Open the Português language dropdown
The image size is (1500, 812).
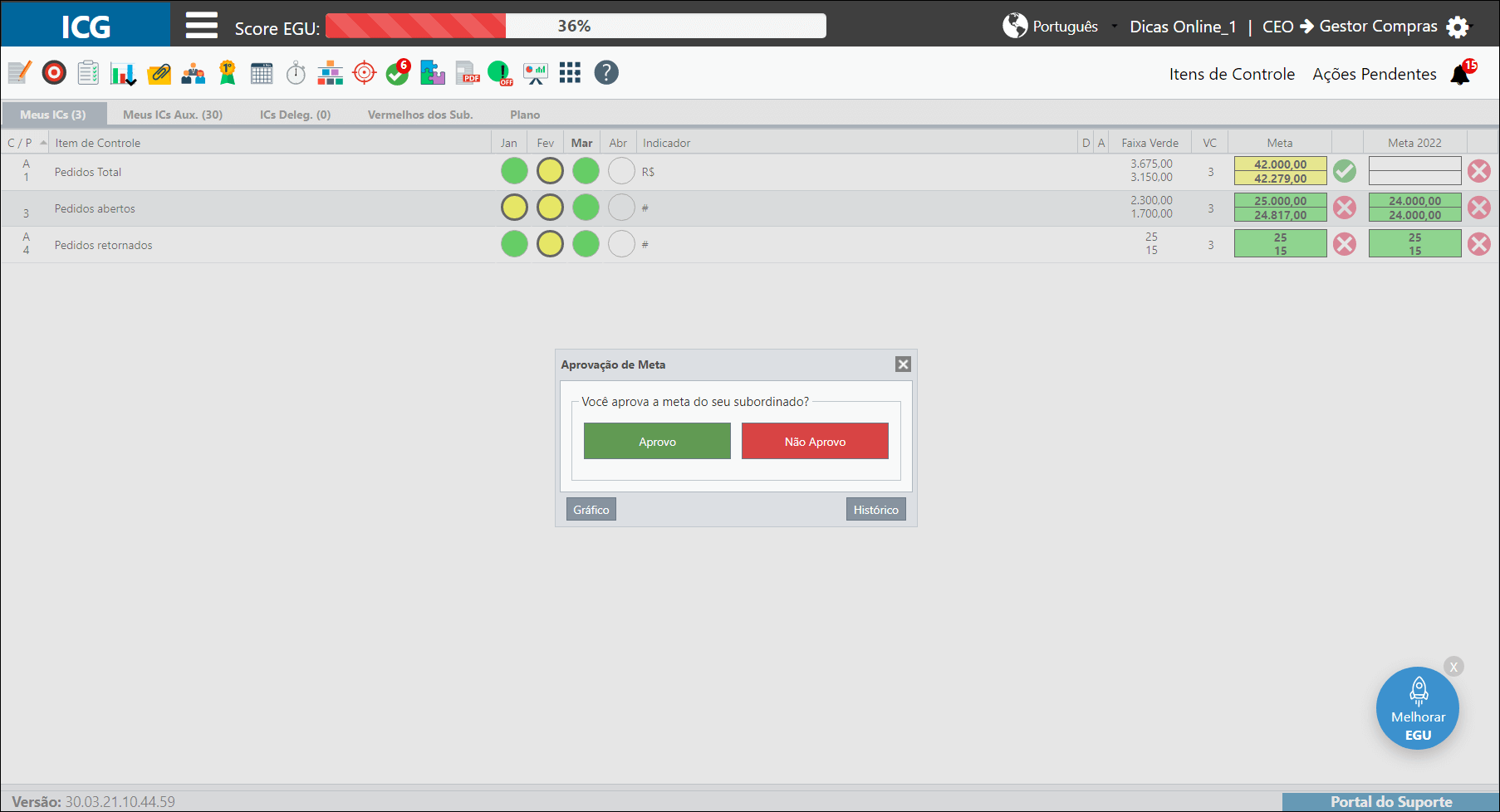click(1060, 27)
